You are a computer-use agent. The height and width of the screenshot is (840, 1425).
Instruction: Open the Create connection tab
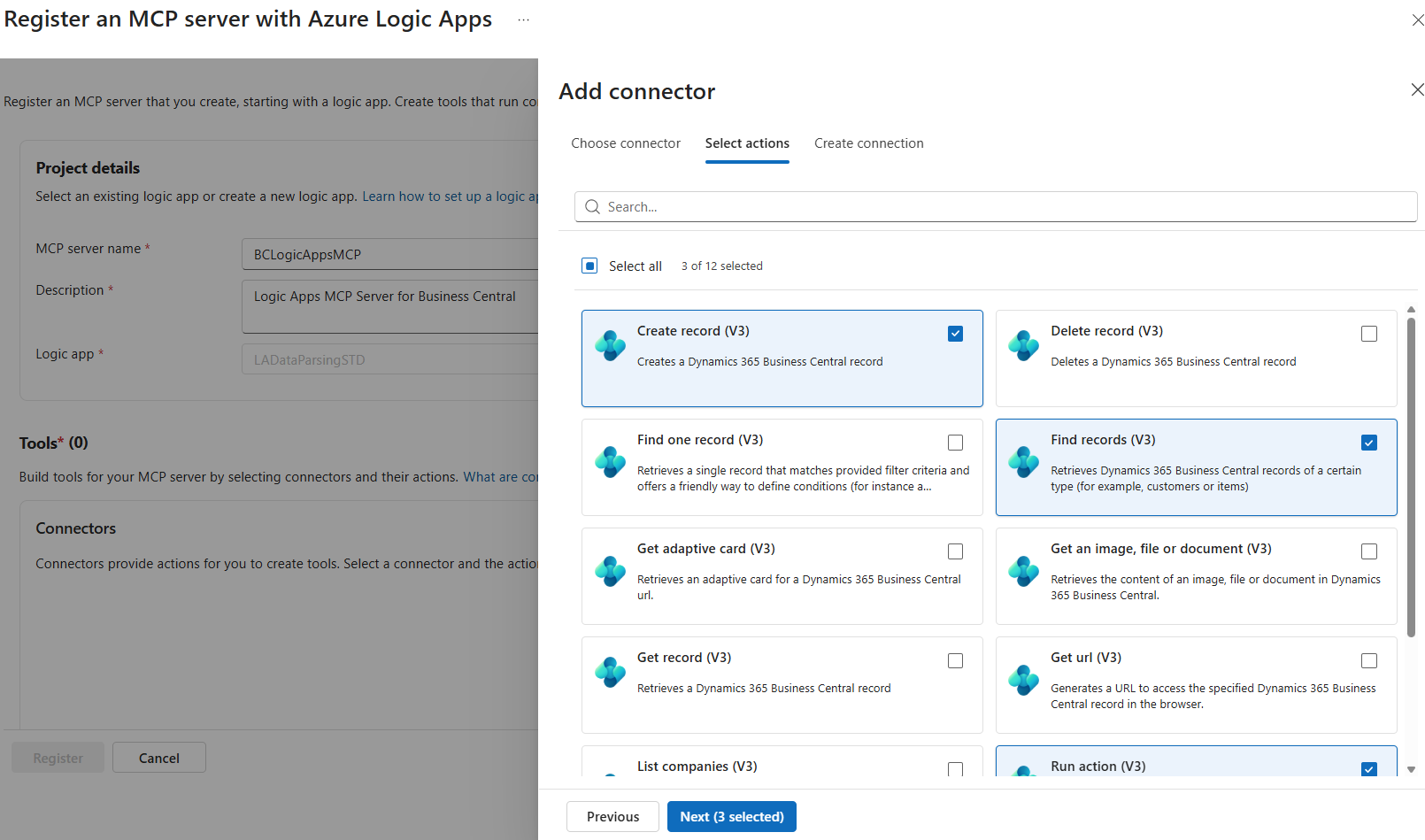(x=868, y=143)
